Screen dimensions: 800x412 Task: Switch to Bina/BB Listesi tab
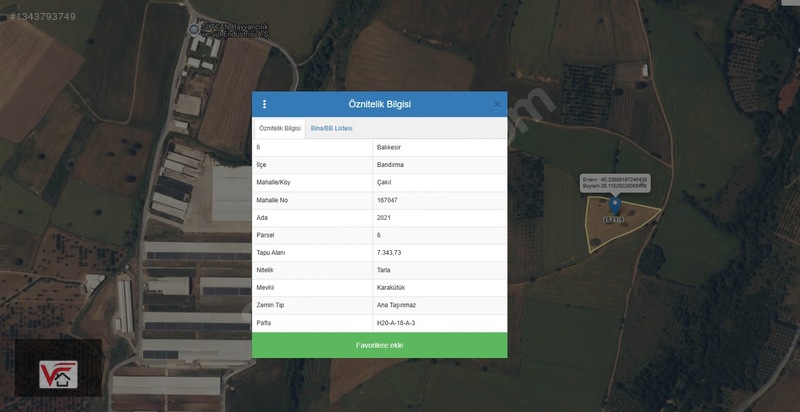point(332,128)
